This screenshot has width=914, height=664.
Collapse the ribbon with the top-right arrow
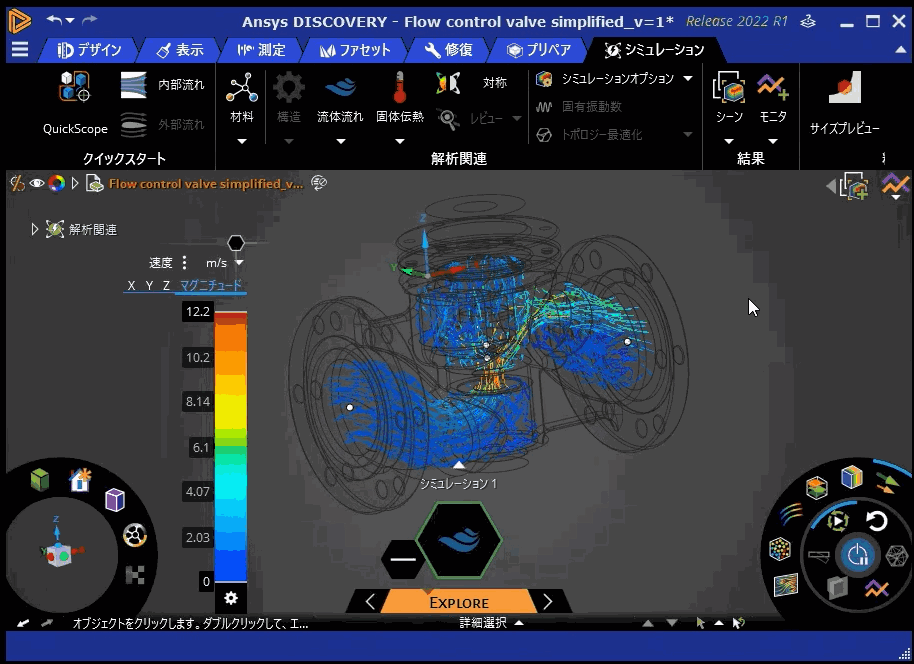tap(901, 50)
